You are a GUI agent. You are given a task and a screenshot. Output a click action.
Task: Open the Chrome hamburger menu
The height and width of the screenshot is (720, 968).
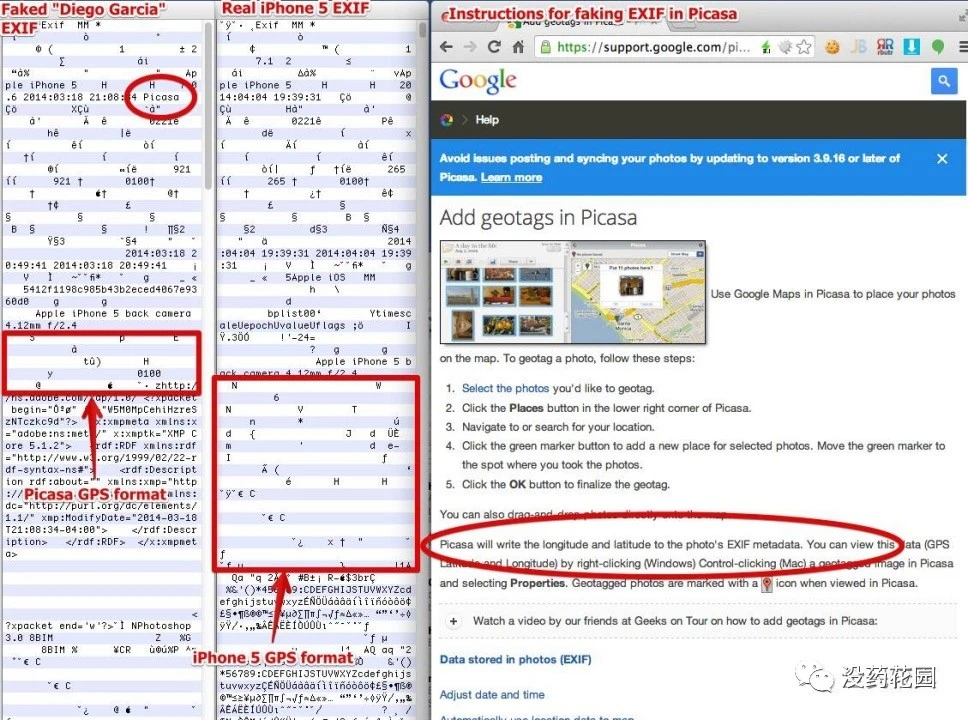(962, 47)
